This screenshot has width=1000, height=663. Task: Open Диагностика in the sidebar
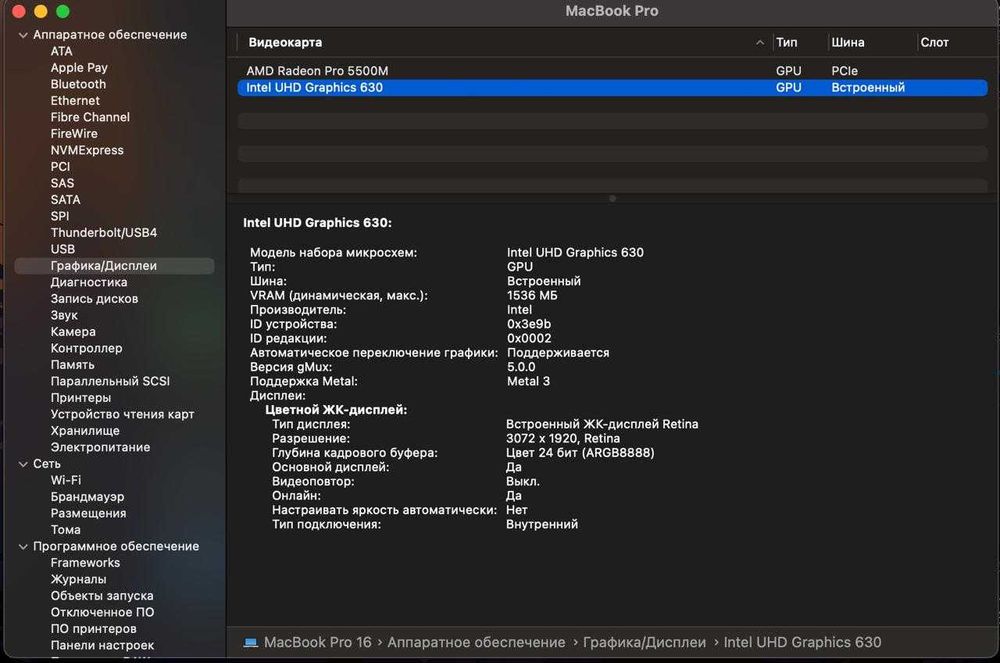tap(89, 282)
